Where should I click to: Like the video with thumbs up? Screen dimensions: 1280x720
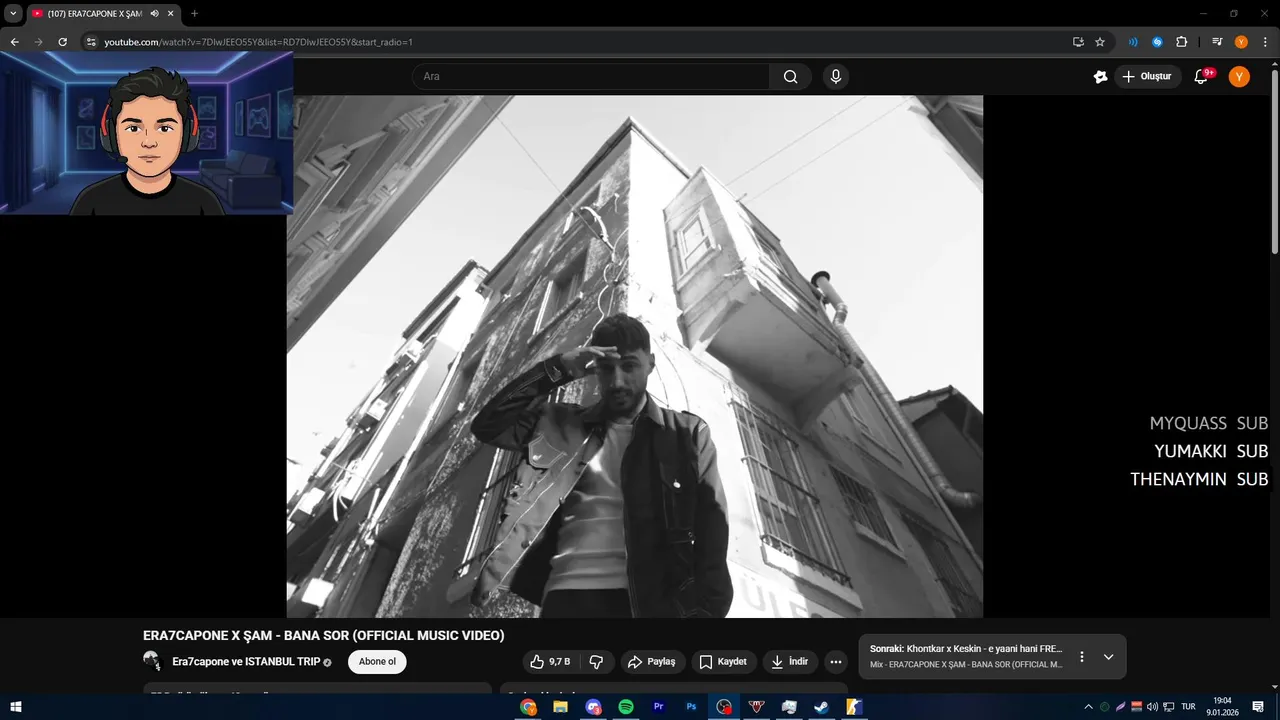click(x=549, y=662)
